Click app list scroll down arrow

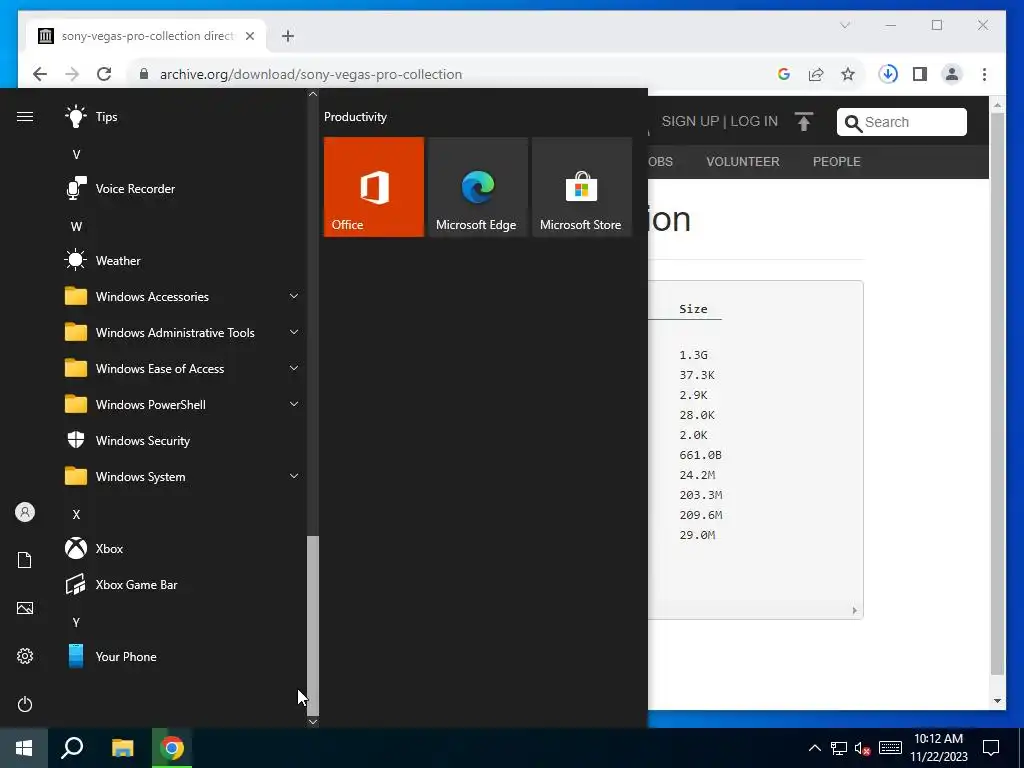pyautogui.click(x=313, y=722)
